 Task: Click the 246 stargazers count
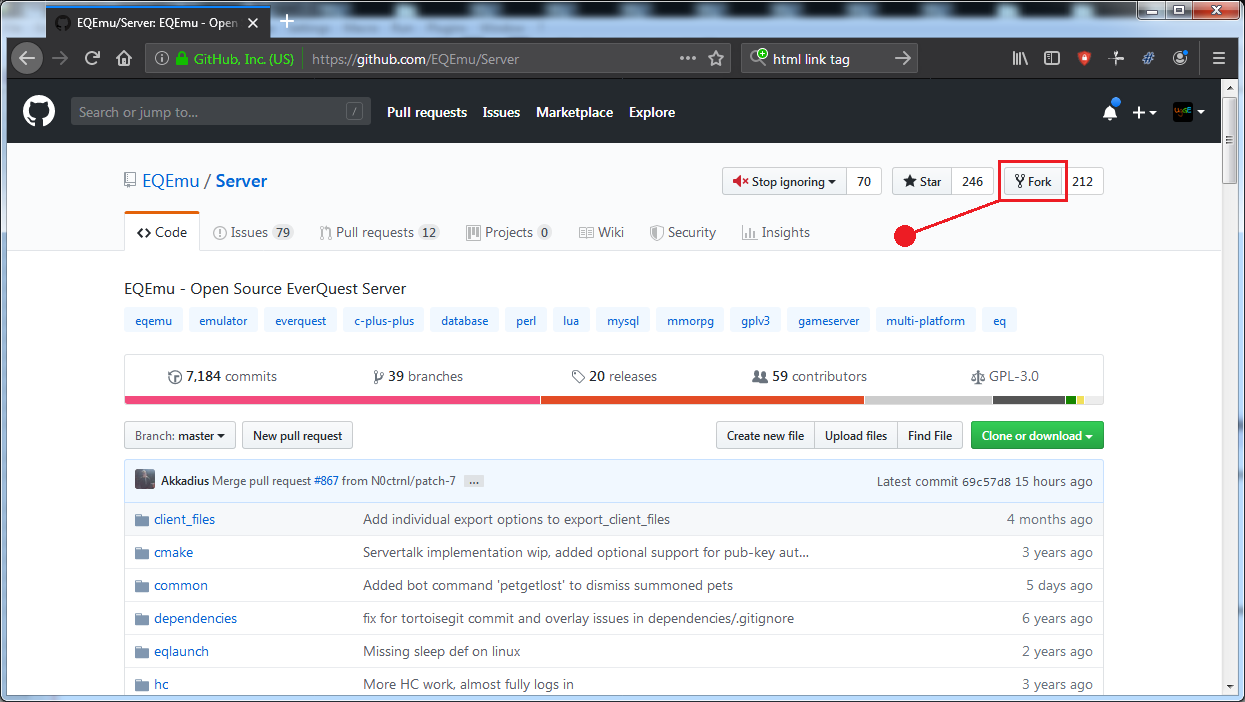[x=972, y=182]
